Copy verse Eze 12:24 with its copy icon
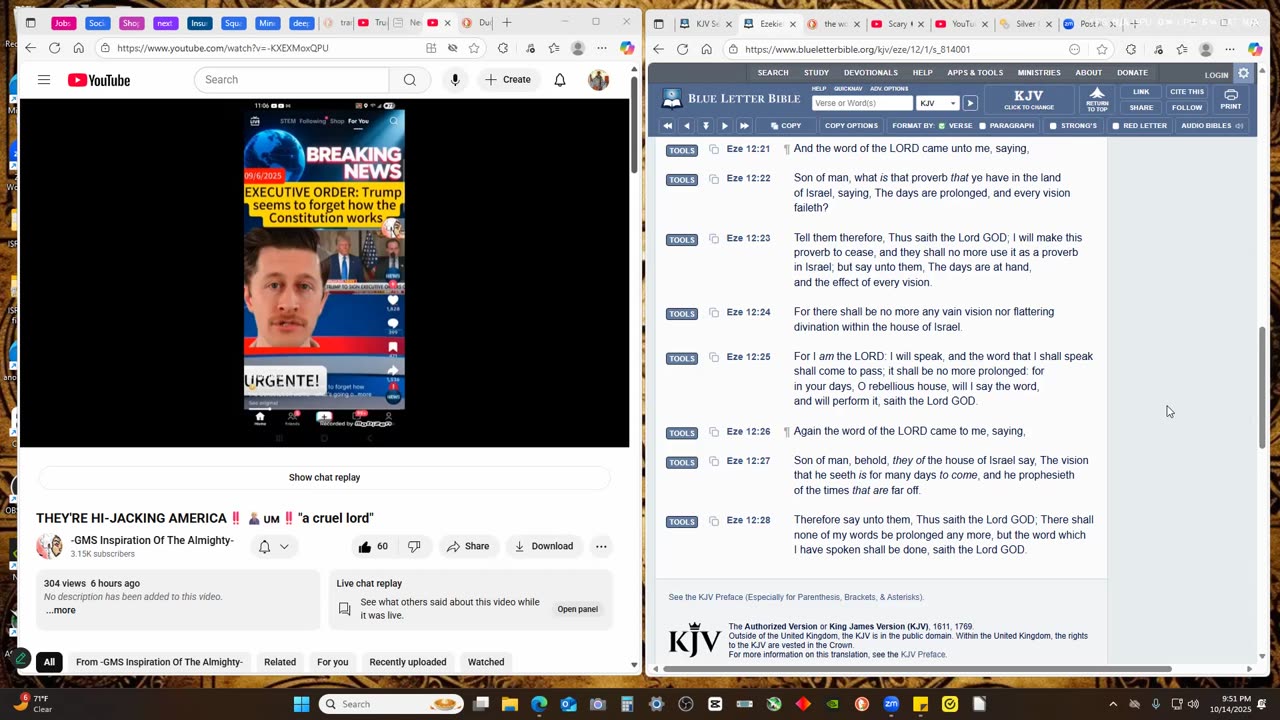The width and height of the screenshot is (1280, 720). click(714, 313)
